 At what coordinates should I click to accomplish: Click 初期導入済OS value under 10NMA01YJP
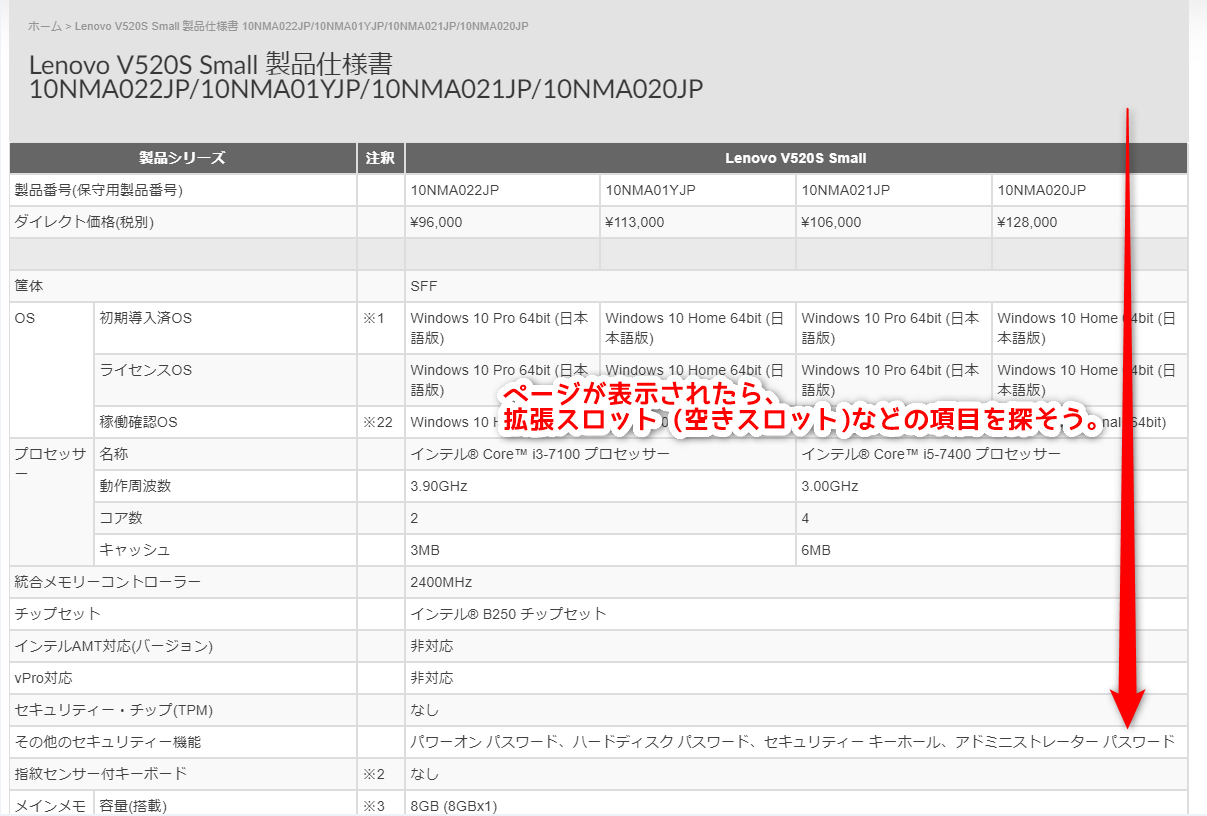point(698,328)
